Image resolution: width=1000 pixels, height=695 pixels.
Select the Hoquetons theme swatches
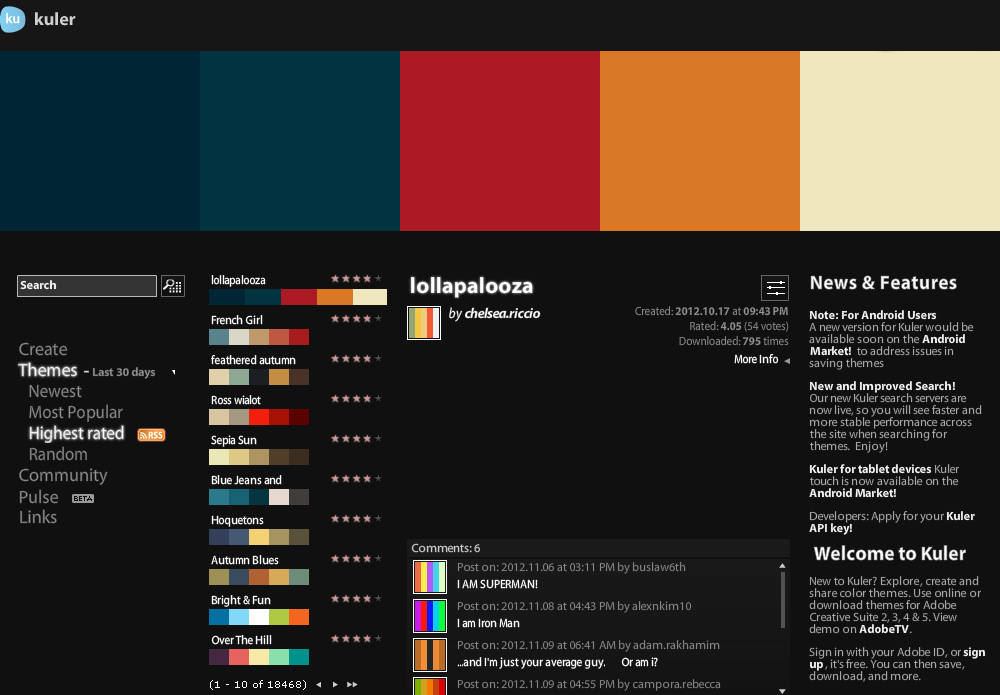[x=259, y=538]
